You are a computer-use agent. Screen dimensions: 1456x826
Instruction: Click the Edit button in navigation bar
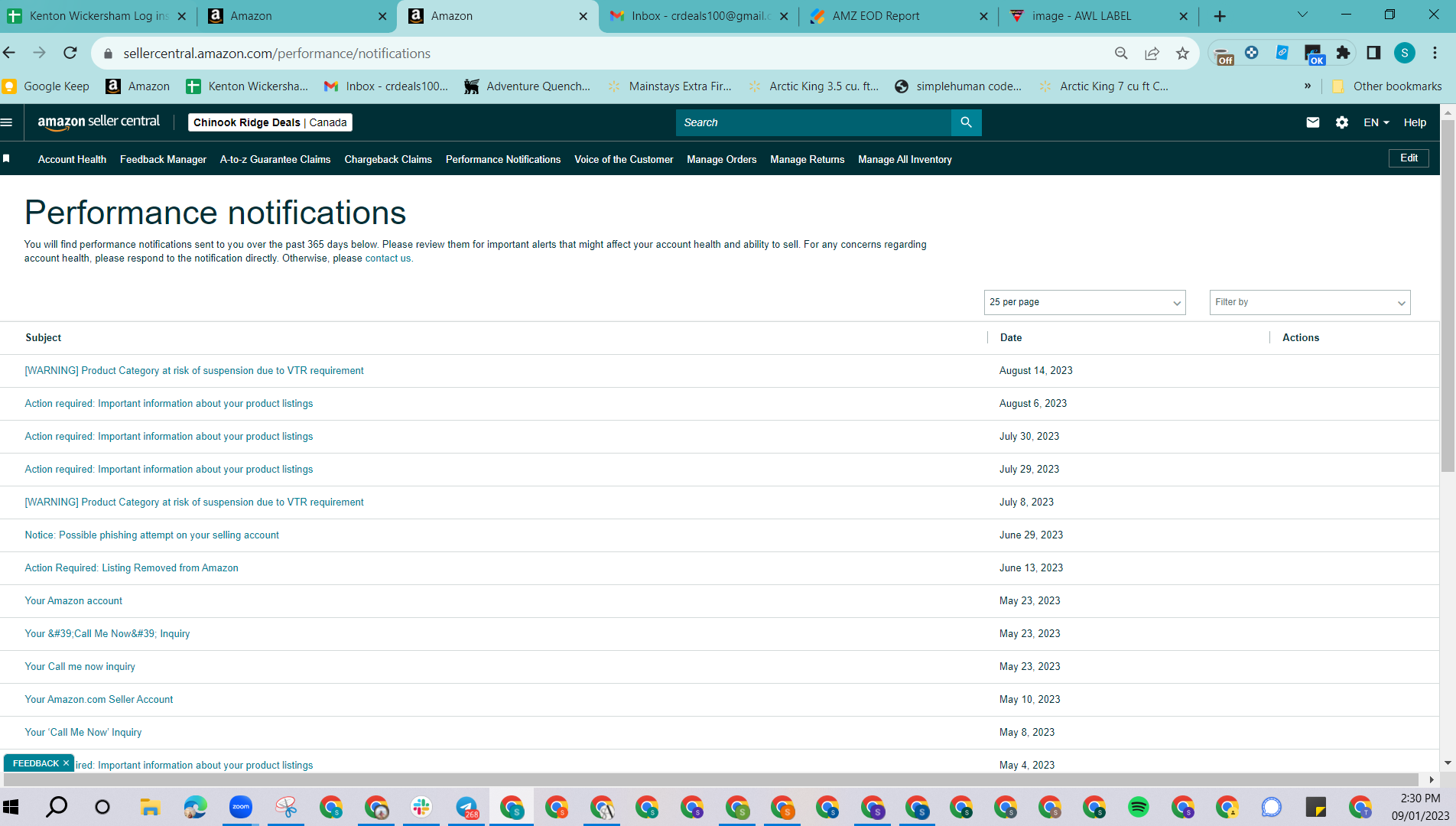1409,158
